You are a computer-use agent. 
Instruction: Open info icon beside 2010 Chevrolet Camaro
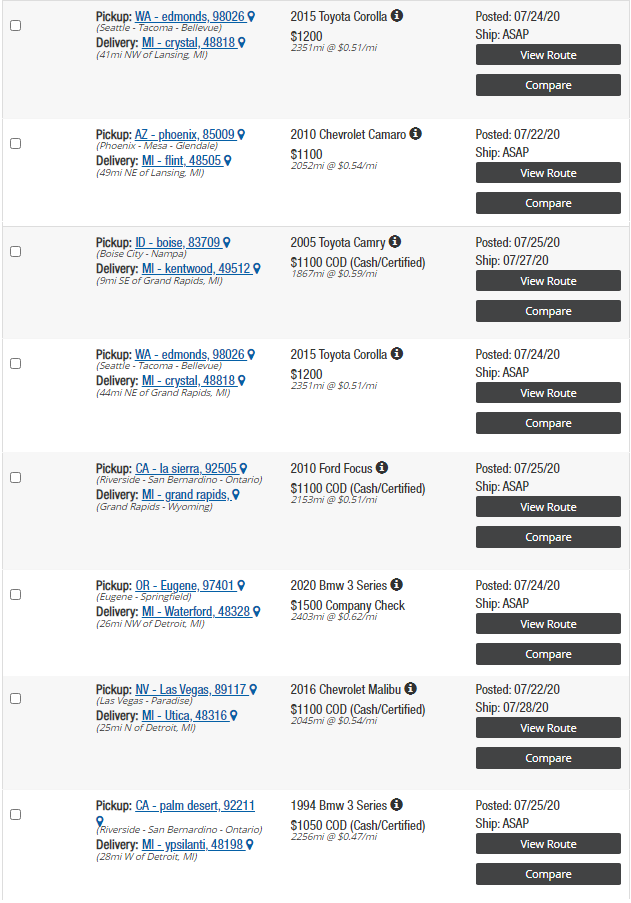tap(415, 134)
